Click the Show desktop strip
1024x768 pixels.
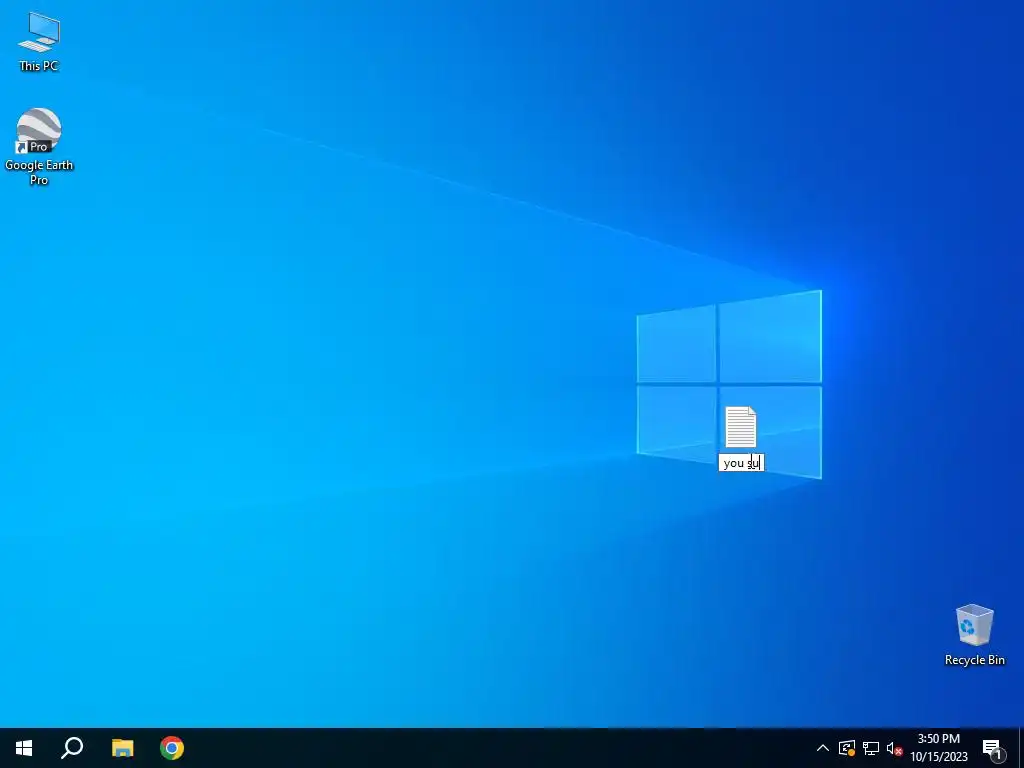click(x=1021, y=748)
